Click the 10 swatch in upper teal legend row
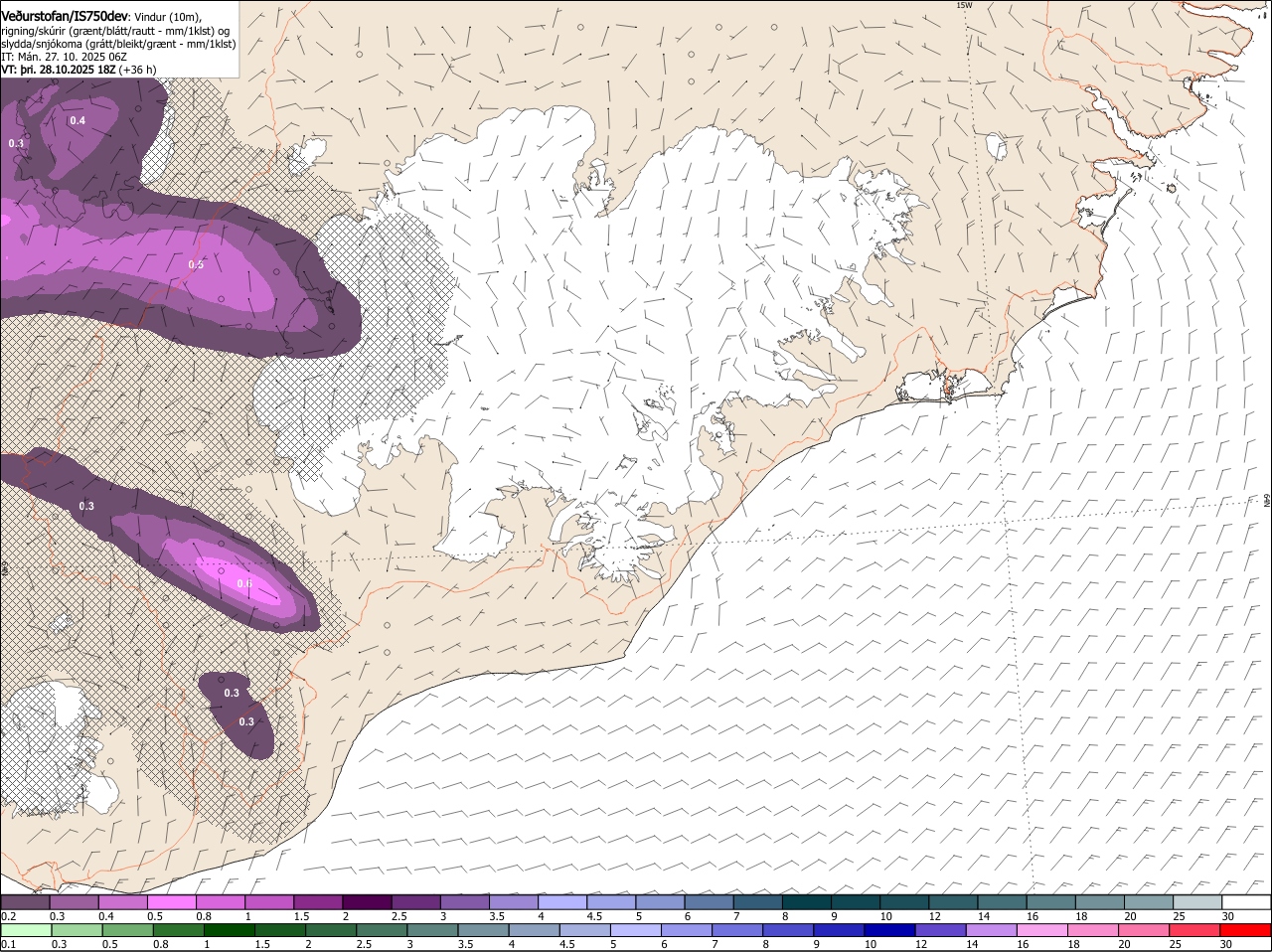1272x952 pixels. [903, 902]
